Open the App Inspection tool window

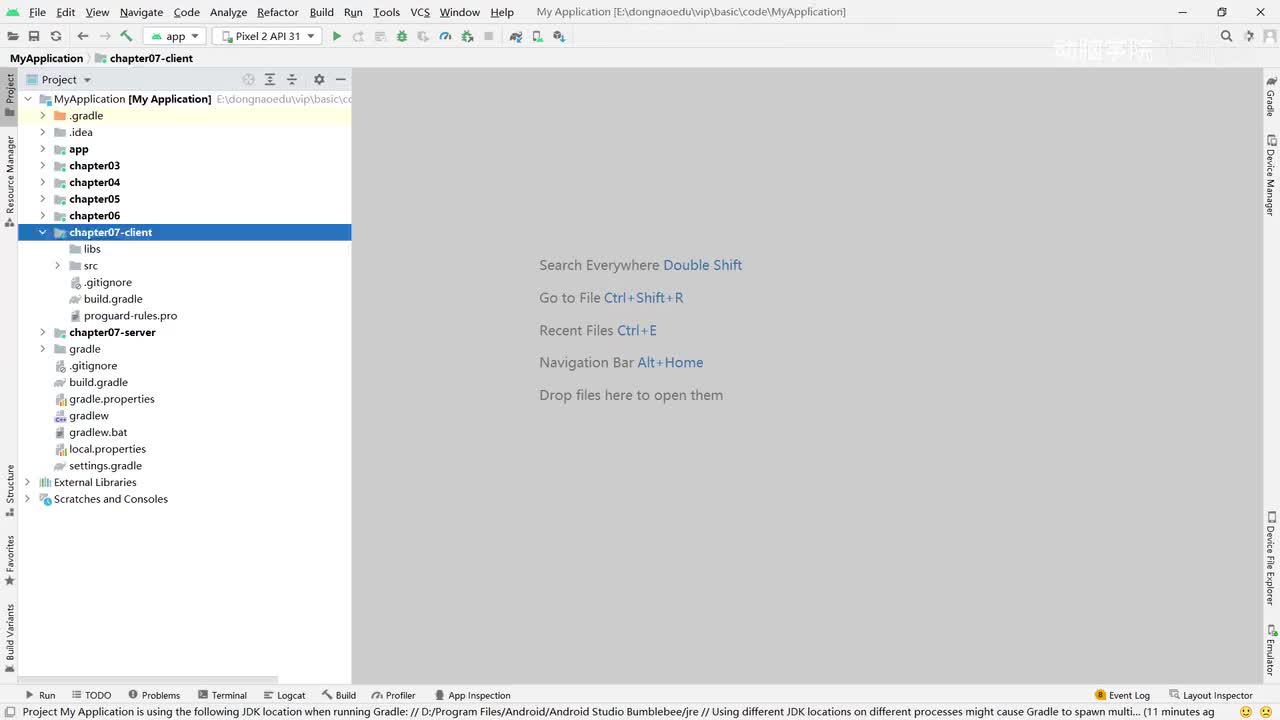click(x=472, y=695)
